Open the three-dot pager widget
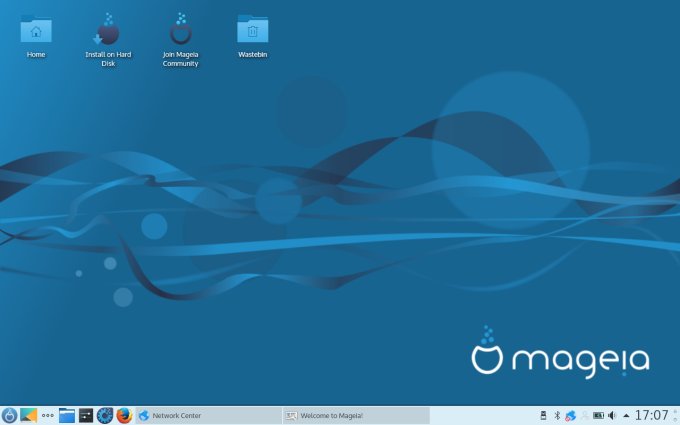Screen dimensions: 680x425 [x=48, y=415]
